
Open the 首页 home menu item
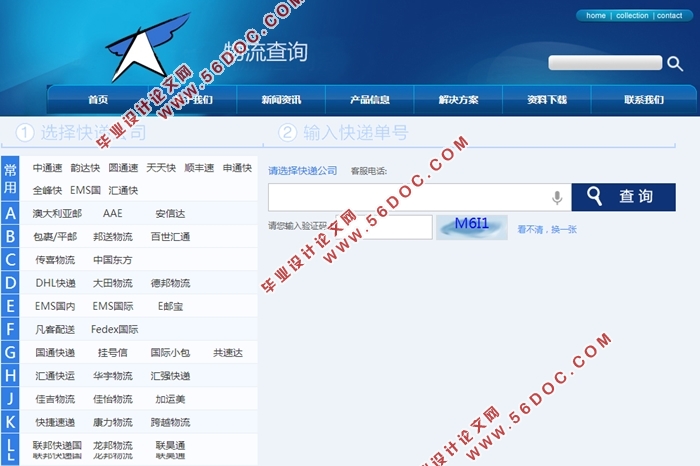tap(98, 100)
